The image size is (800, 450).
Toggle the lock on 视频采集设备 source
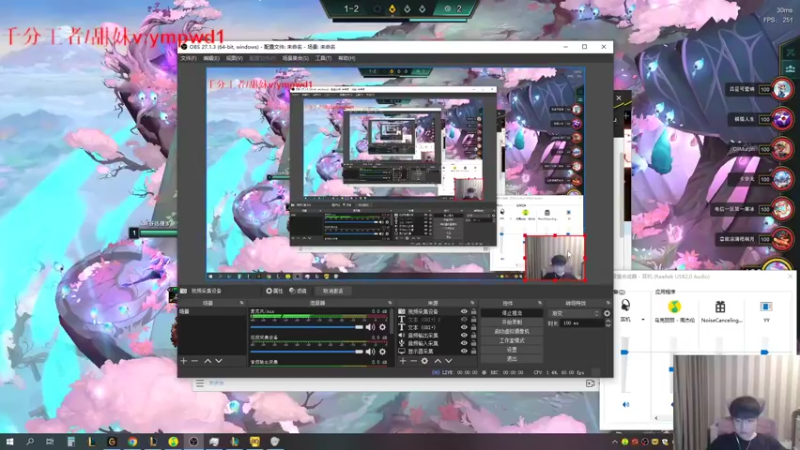[x=473, y=311]
